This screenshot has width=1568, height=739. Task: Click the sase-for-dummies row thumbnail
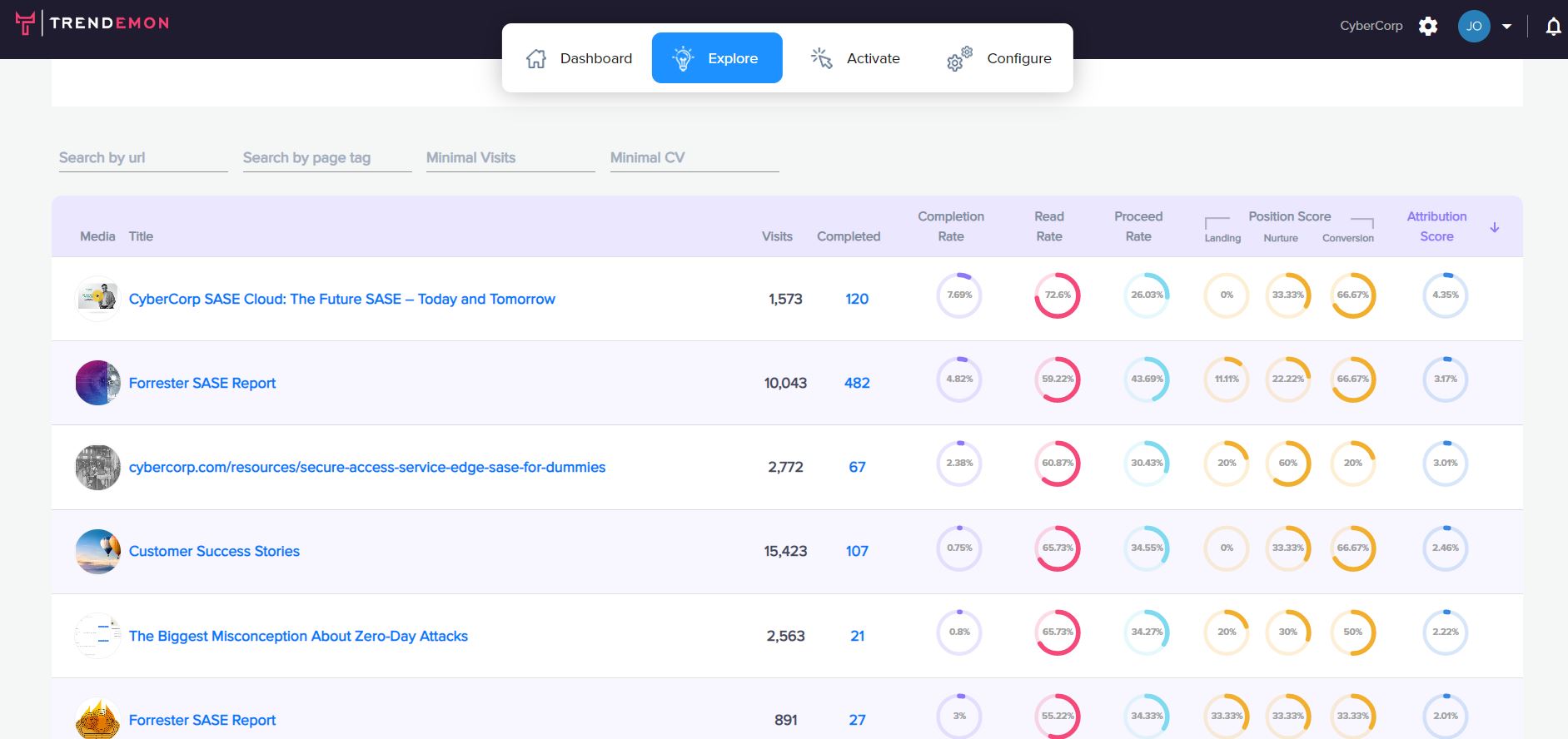coord(97,467)
